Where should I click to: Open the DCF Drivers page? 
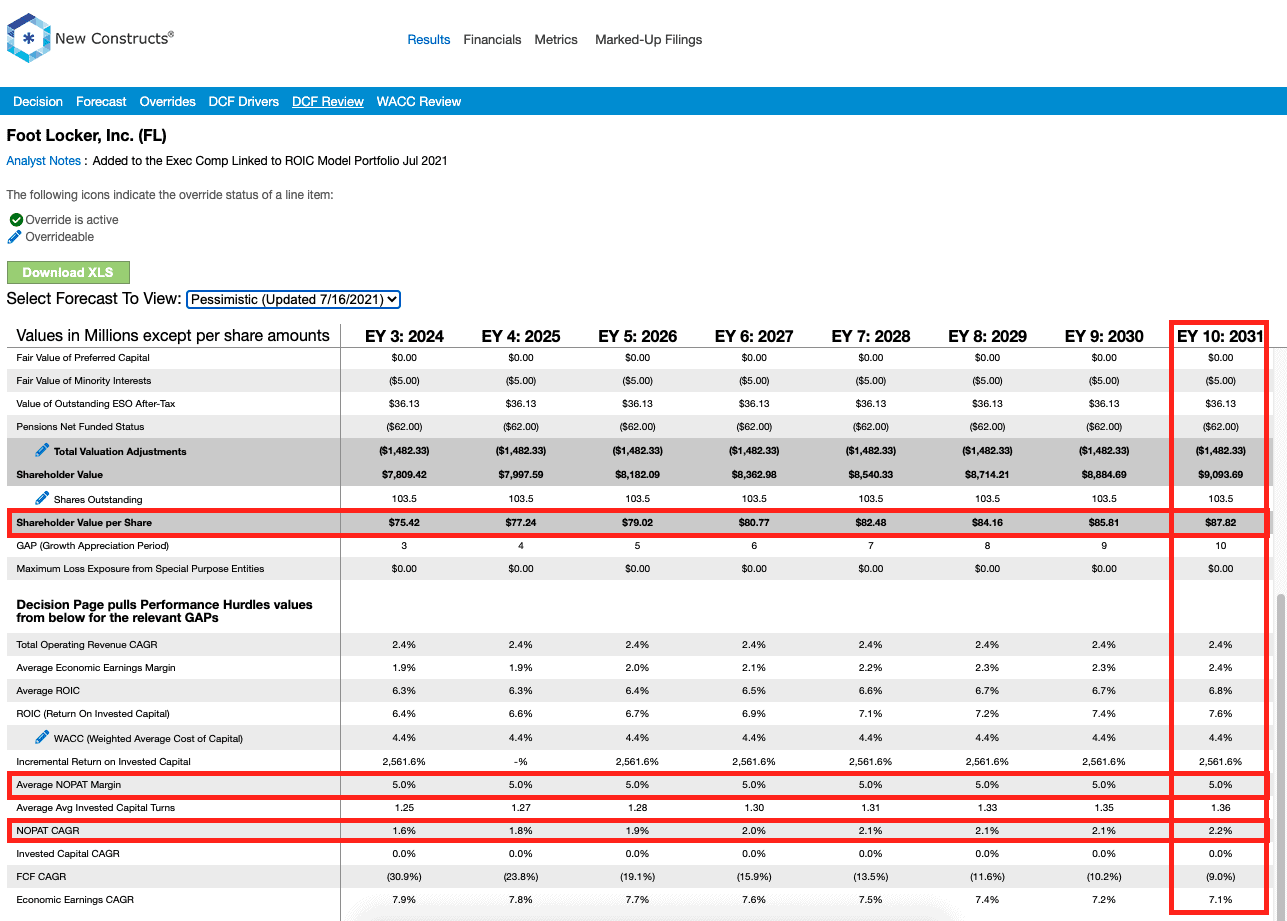click(244, 102)
